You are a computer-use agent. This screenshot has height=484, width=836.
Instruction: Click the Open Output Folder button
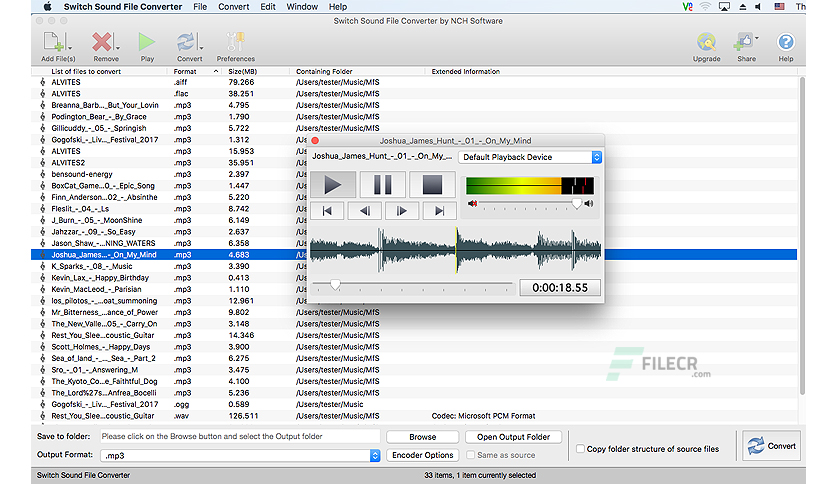click(x=513, y=437)
